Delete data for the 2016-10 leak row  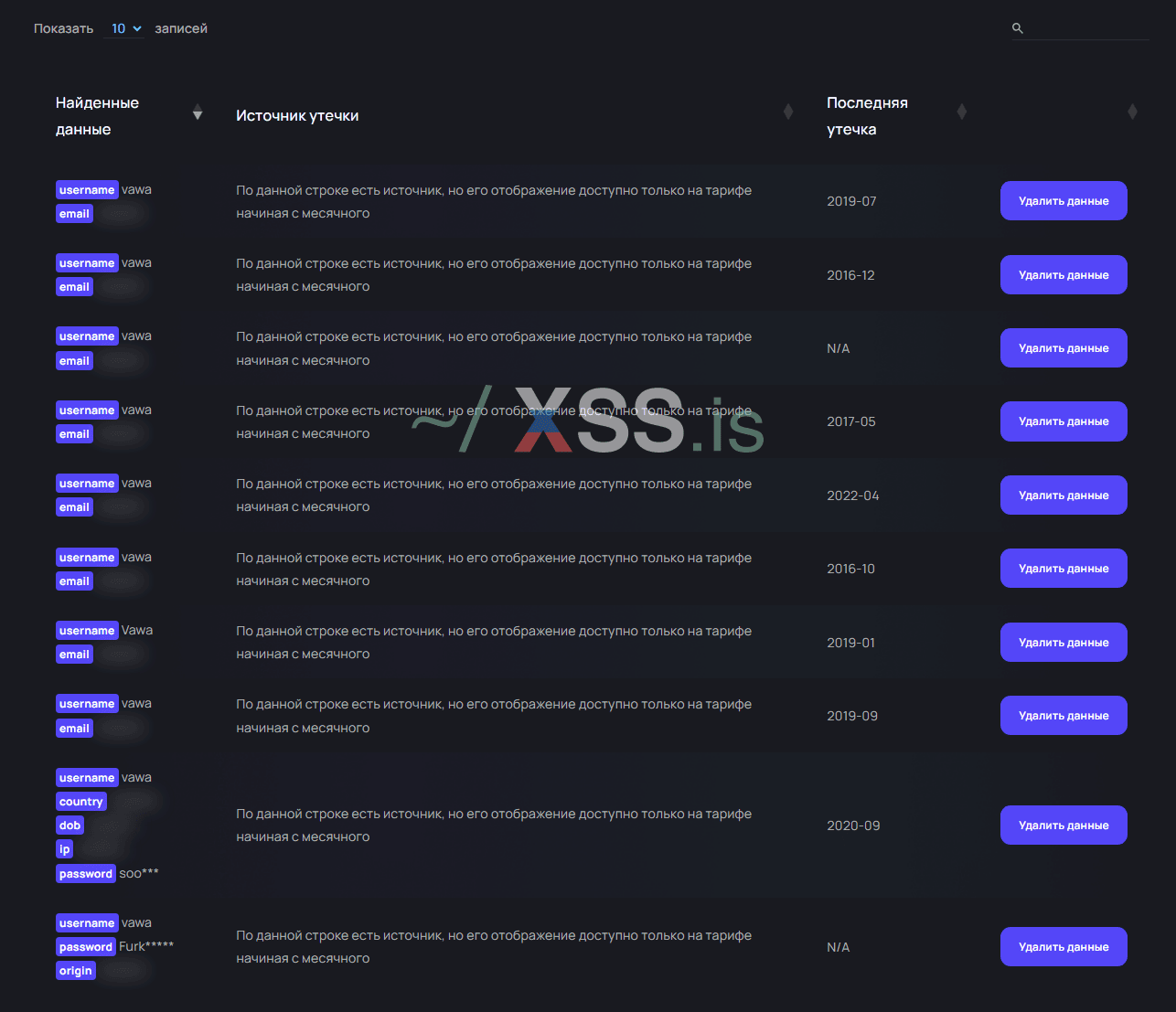(x=1064, y=569)
